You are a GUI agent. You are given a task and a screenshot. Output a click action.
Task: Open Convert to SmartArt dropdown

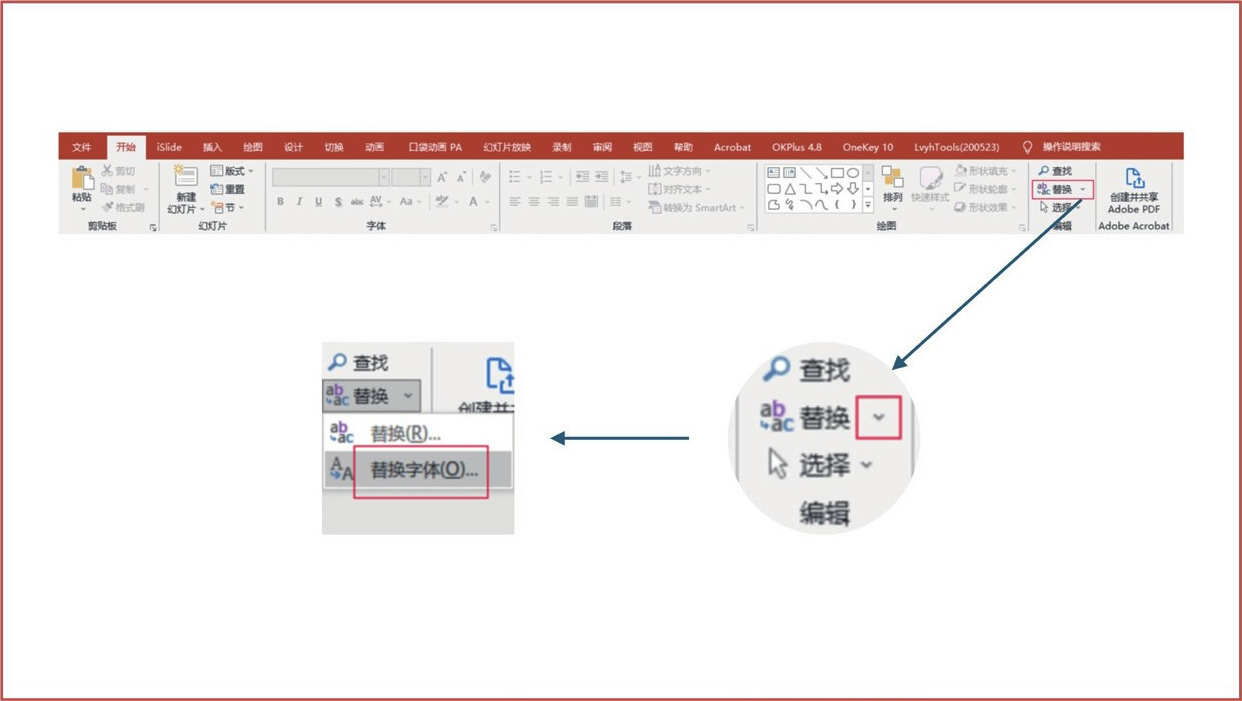tap(697, 208)
